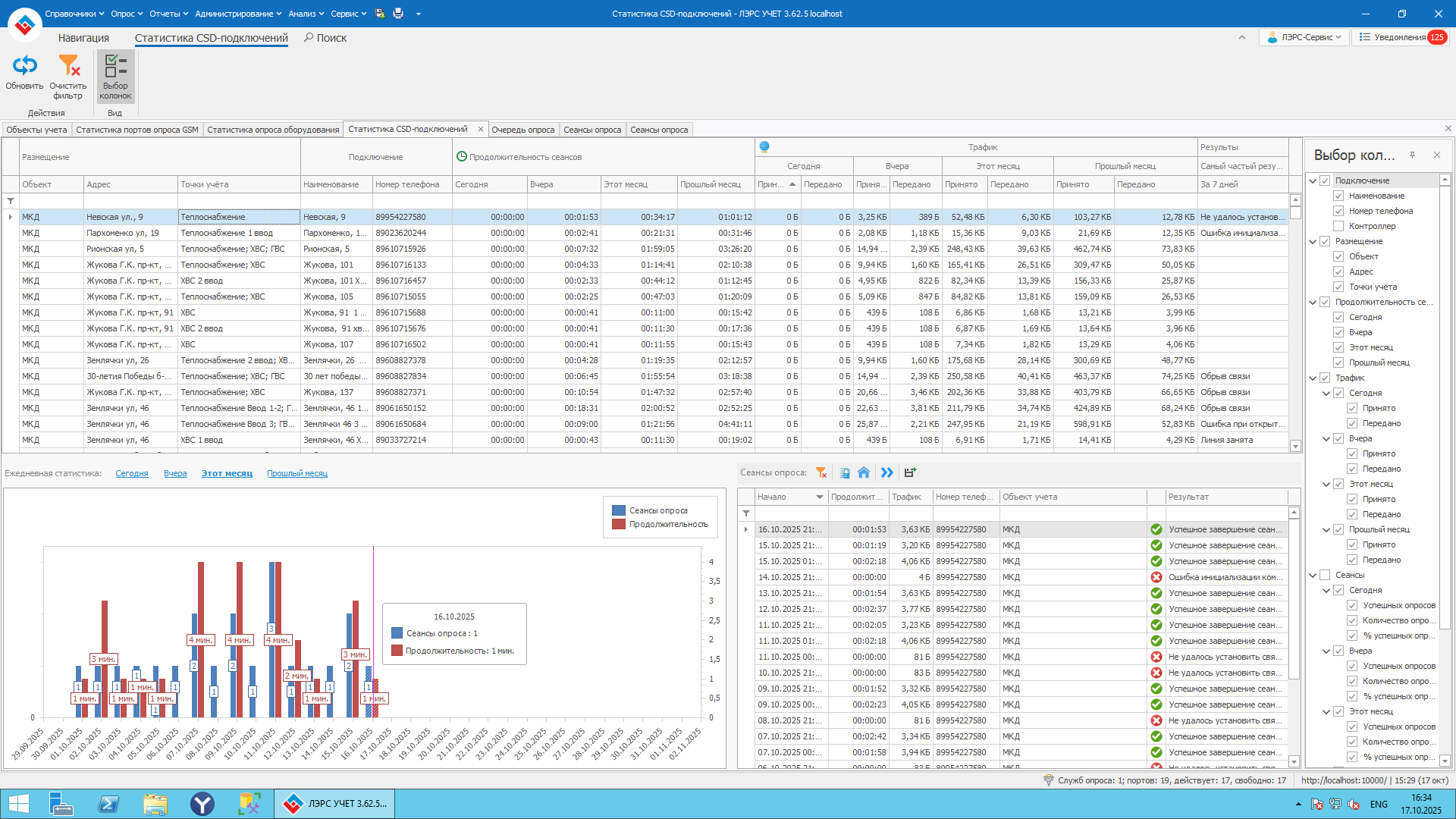Image resolution: width=1456 pixels, height=819 pixels.
Task: Toggle the Выбор колонок button
Action: [x=115, y=76]
